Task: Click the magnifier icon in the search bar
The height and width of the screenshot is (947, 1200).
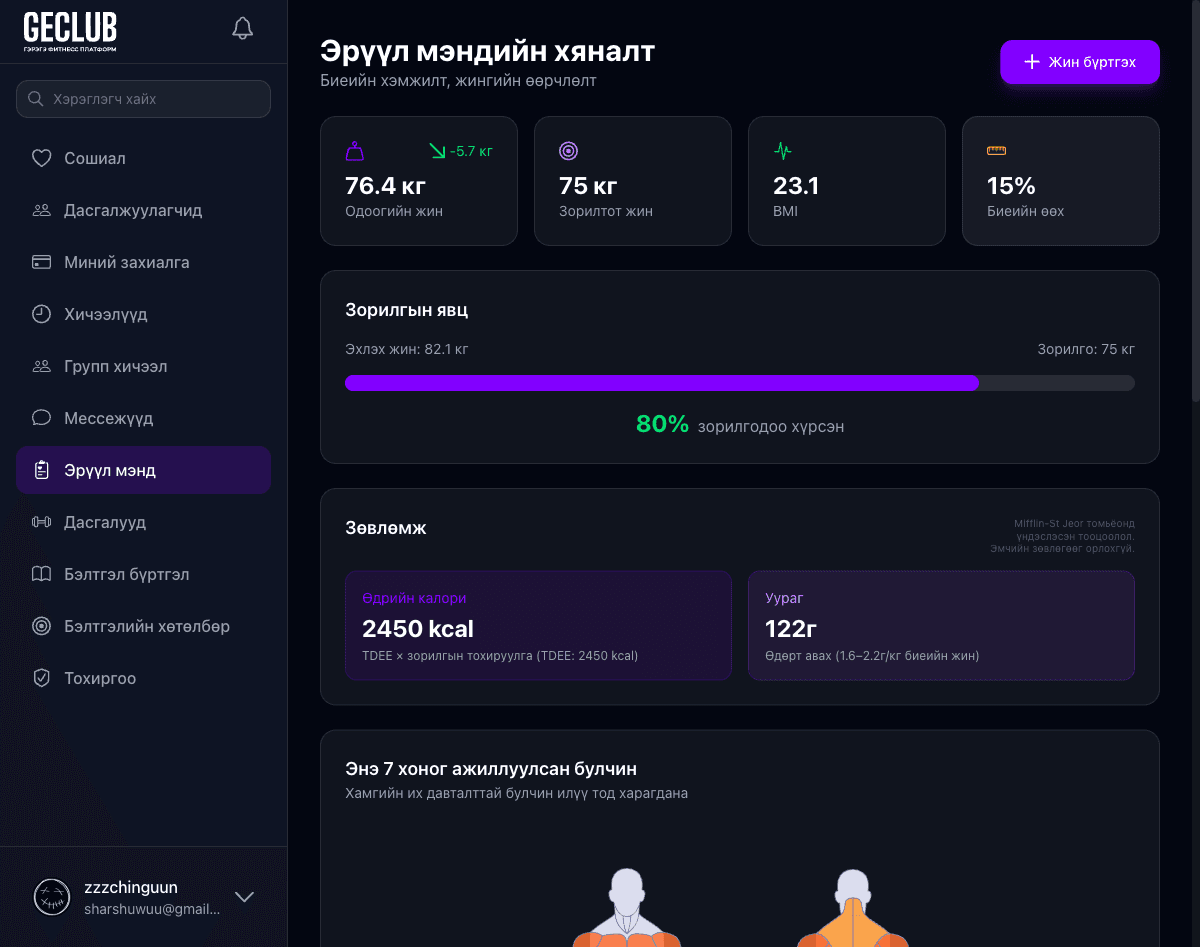Action: coord(36,99)
